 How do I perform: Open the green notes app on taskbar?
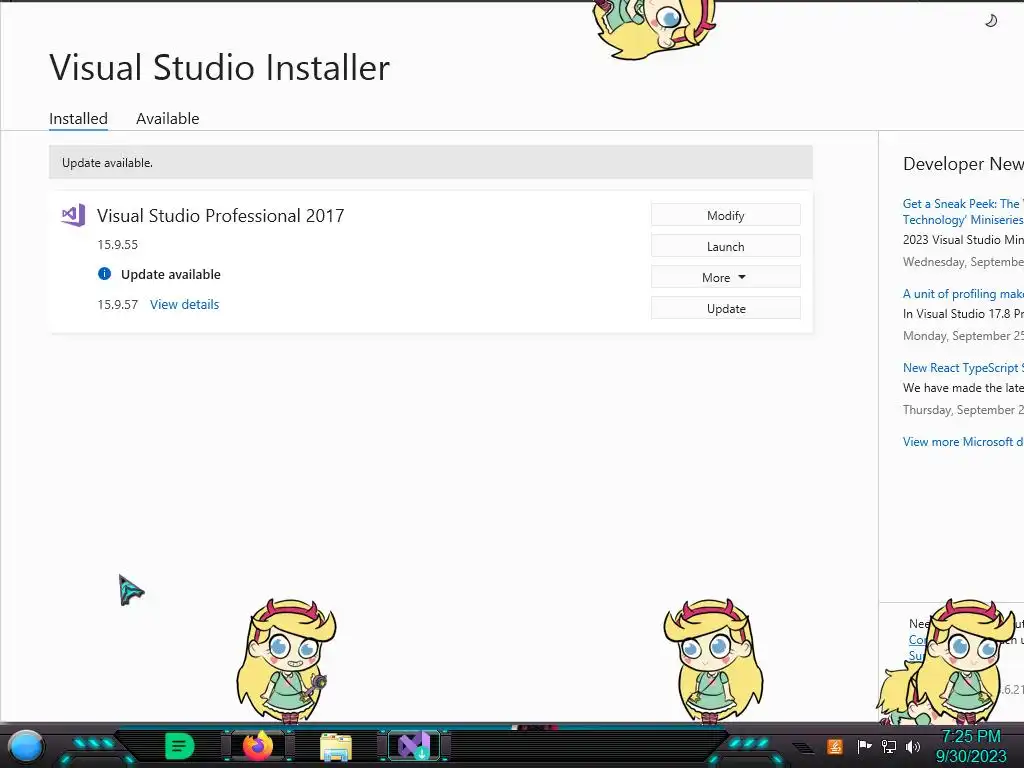(x=179, y=746)
